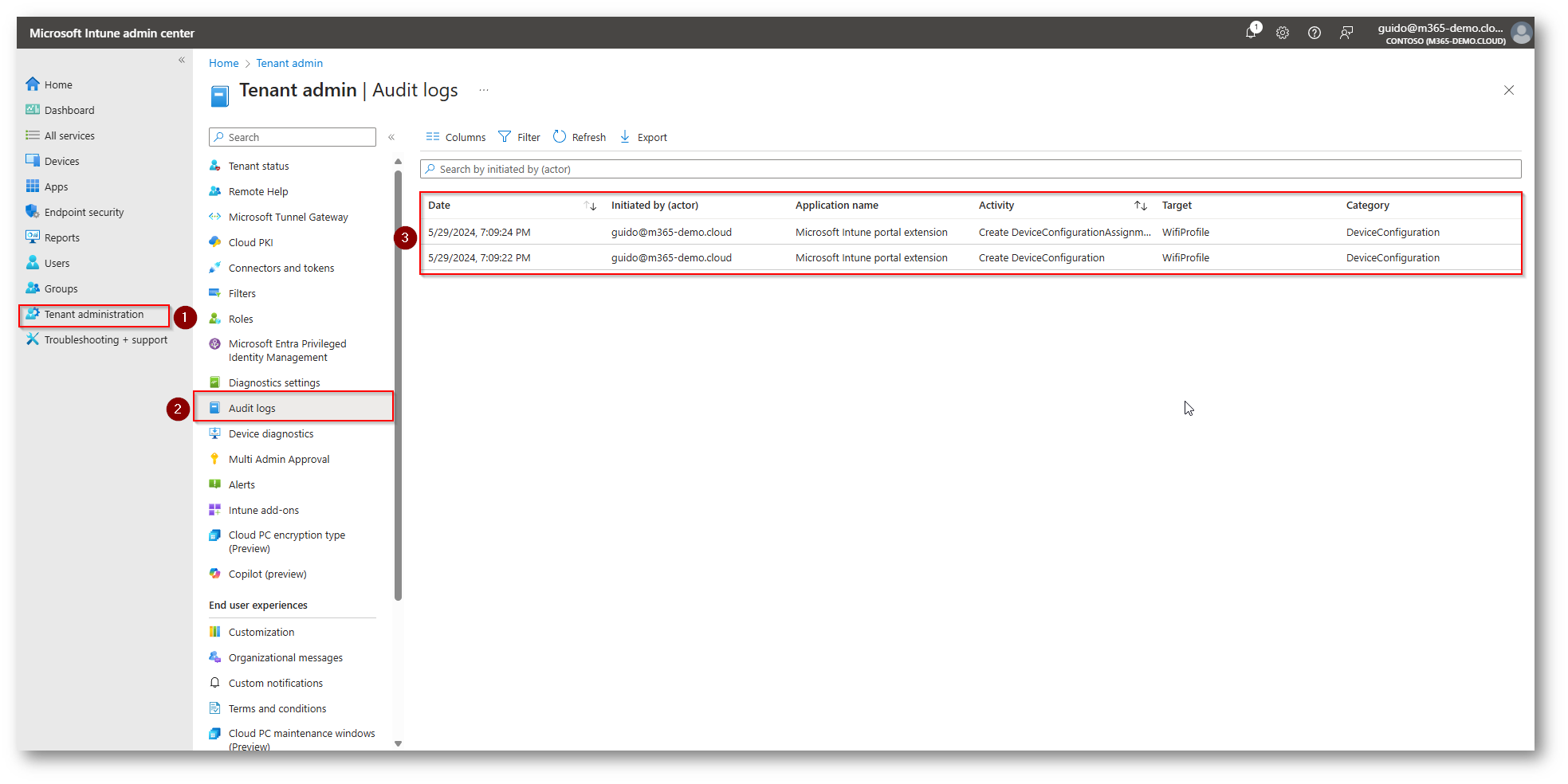Open the Filter toolbar button
This screenshot has width=1568, height=784.
click(519, 137)
